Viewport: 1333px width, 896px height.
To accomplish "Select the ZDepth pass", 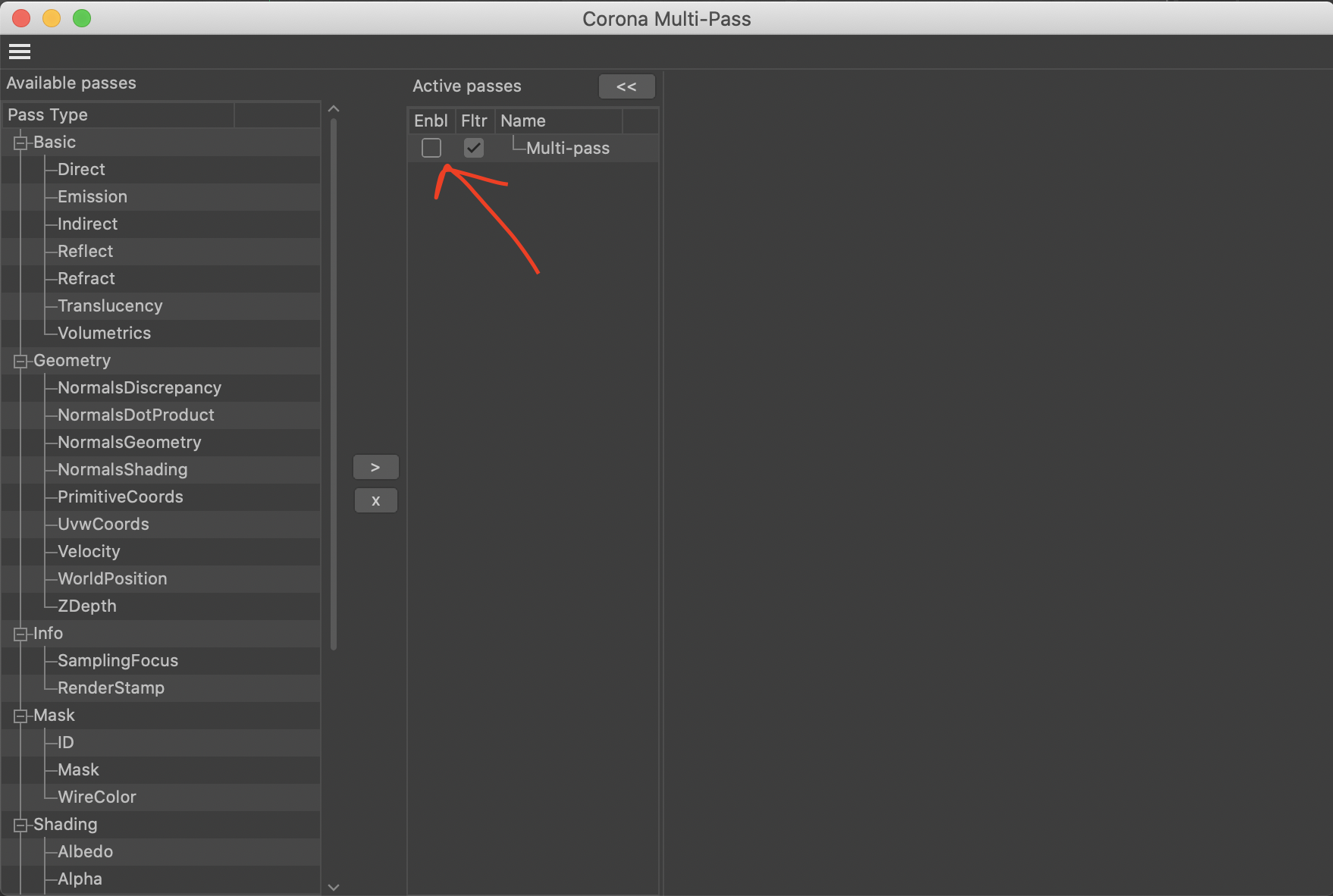I will [x=87, y=606].
